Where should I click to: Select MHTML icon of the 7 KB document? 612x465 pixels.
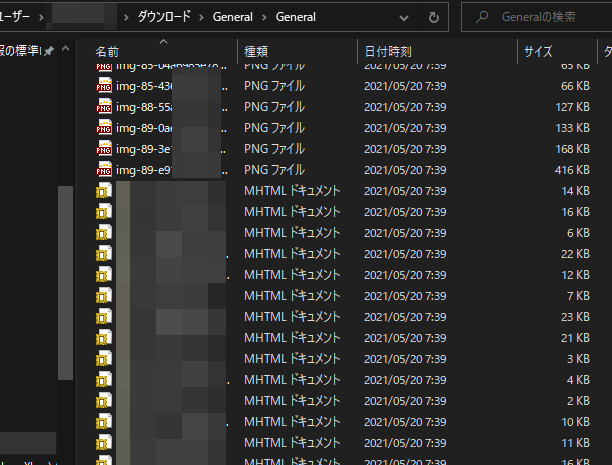(104, 296)
